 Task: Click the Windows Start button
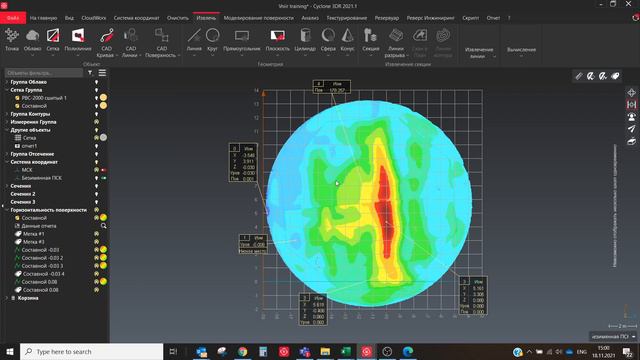tap(9, 351)
